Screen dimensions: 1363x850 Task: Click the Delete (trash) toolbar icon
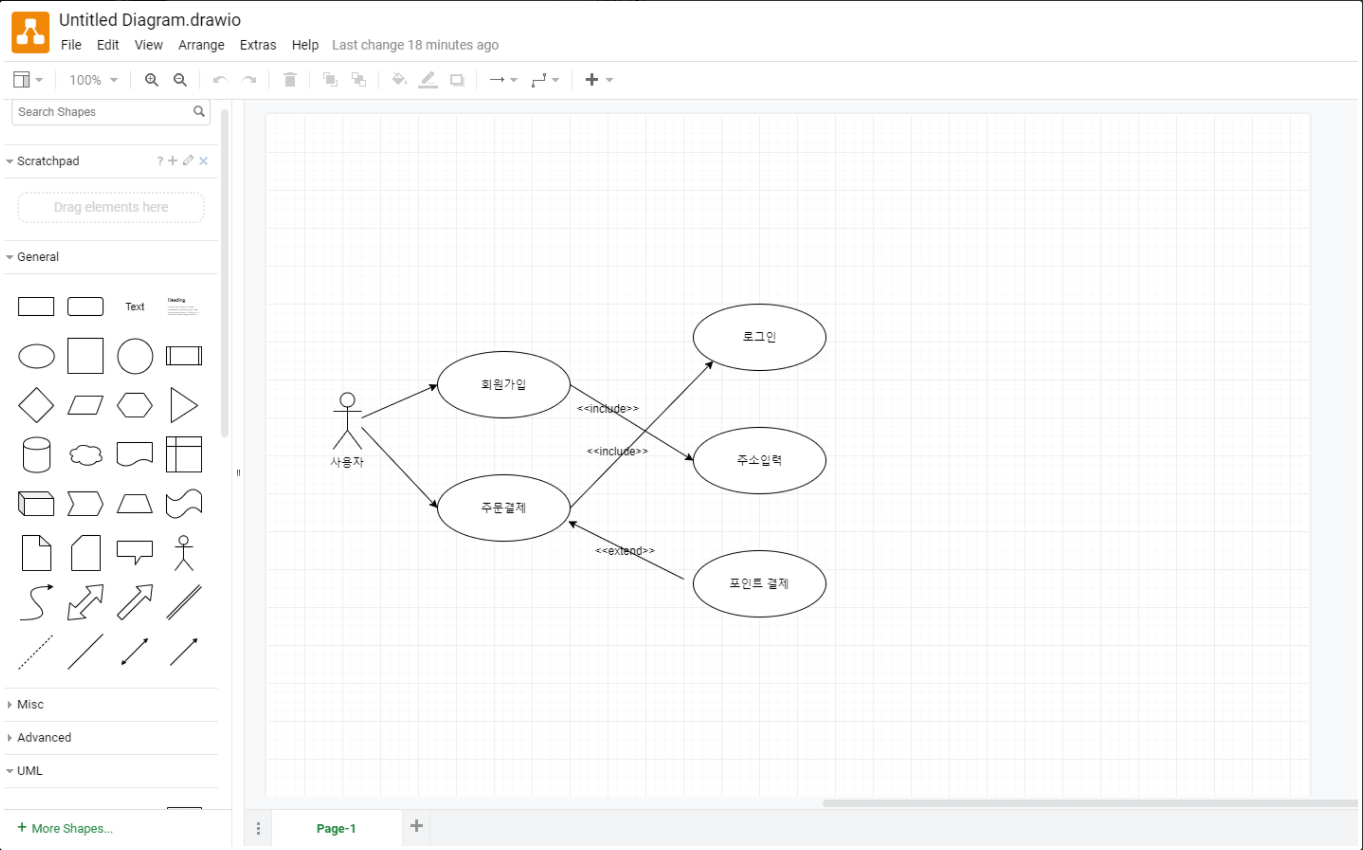click(x=289, y=79)
